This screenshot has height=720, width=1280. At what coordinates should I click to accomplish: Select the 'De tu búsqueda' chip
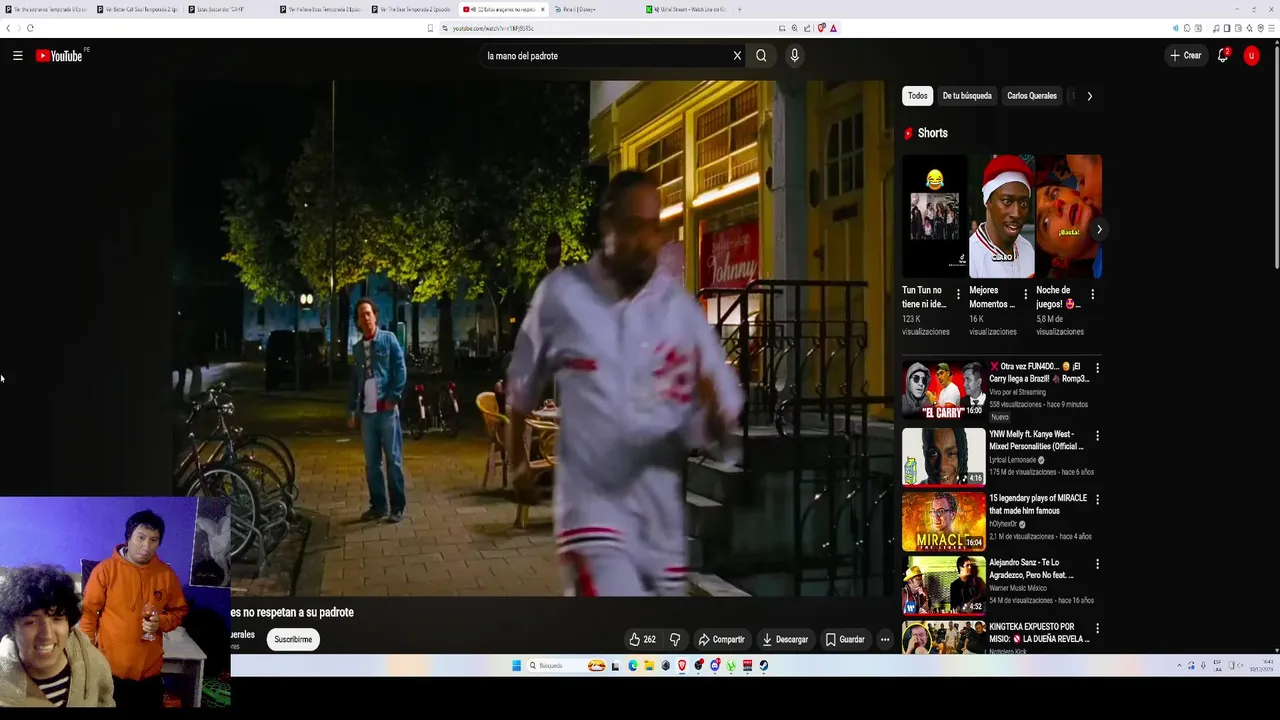click(x=967, y=96)
